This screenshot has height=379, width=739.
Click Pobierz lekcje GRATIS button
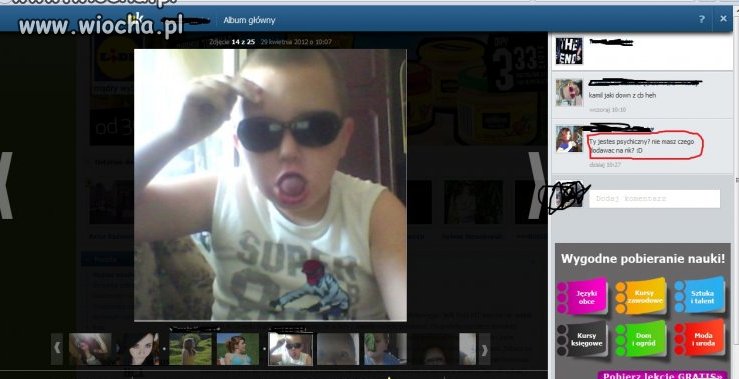[x=662, y=375]
